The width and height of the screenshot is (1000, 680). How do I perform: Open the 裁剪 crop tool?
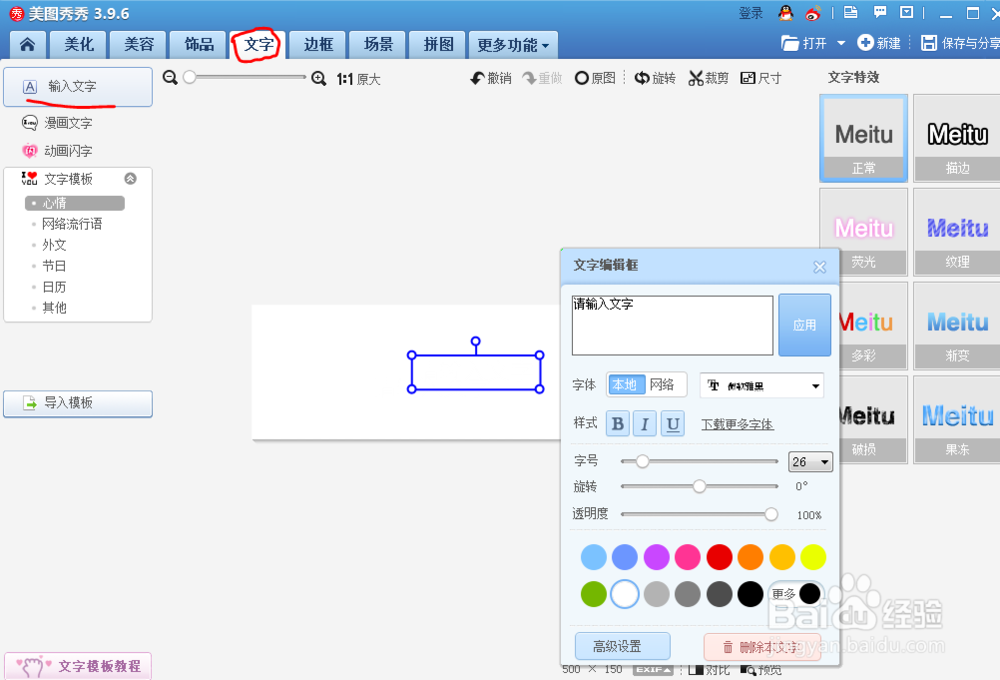point(707,77)
